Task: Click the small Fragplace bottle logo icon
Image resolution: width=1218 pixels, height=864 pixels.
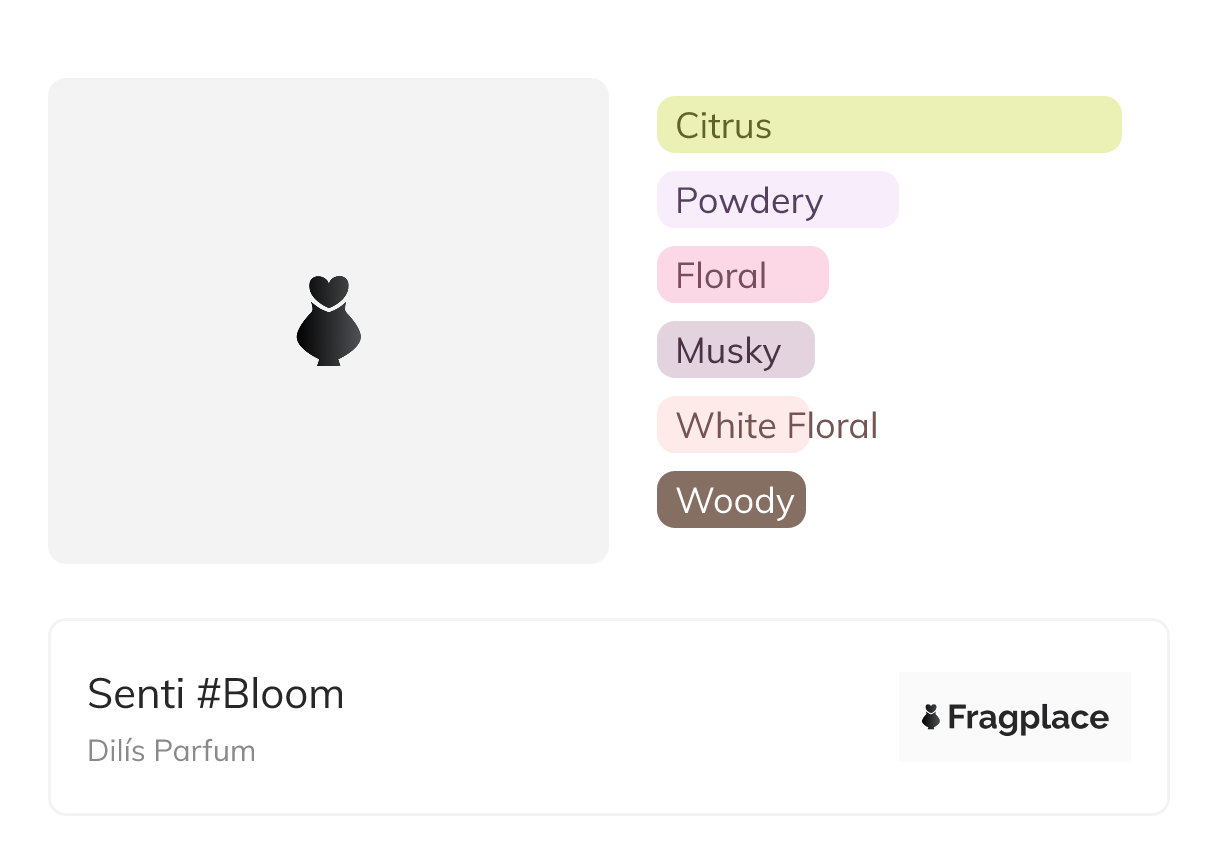Action: (931, 717)
